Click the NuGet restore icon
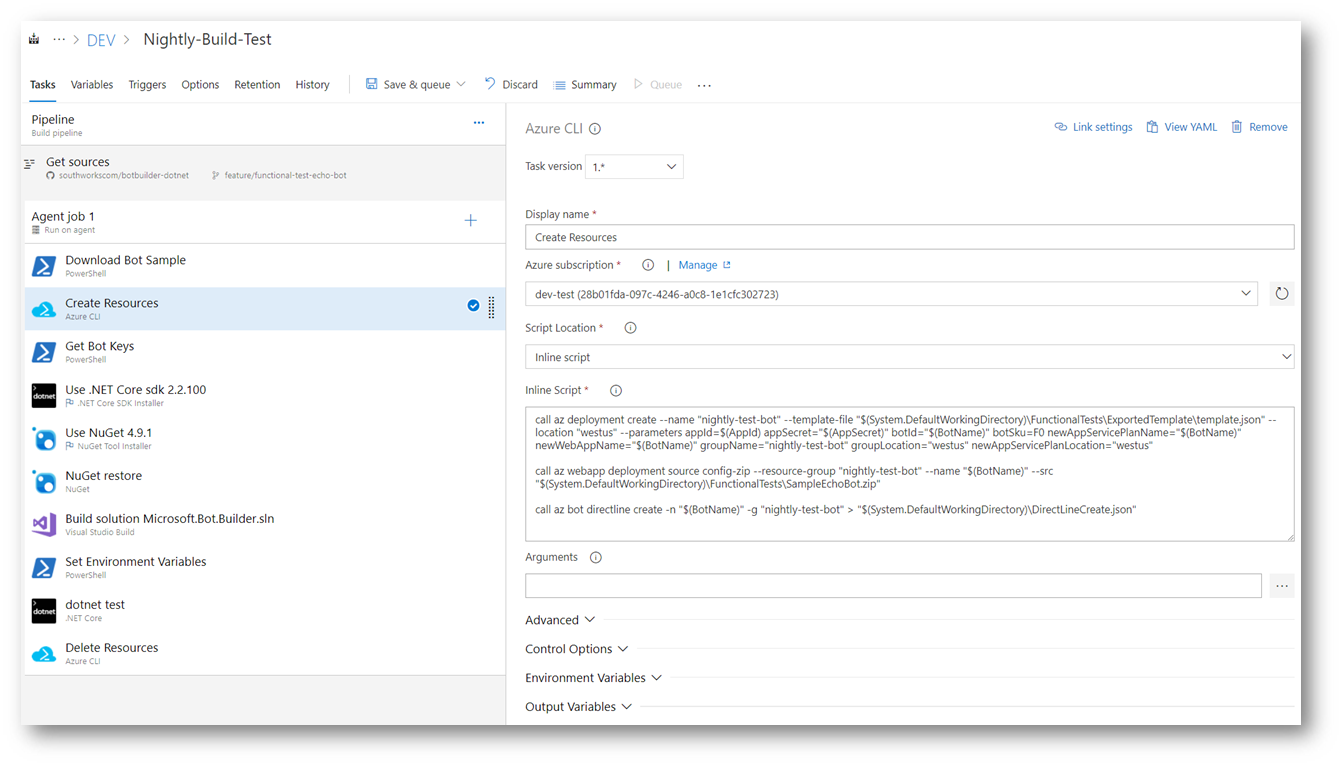Viewport: 1343px width, 767px height. [44, 482]
